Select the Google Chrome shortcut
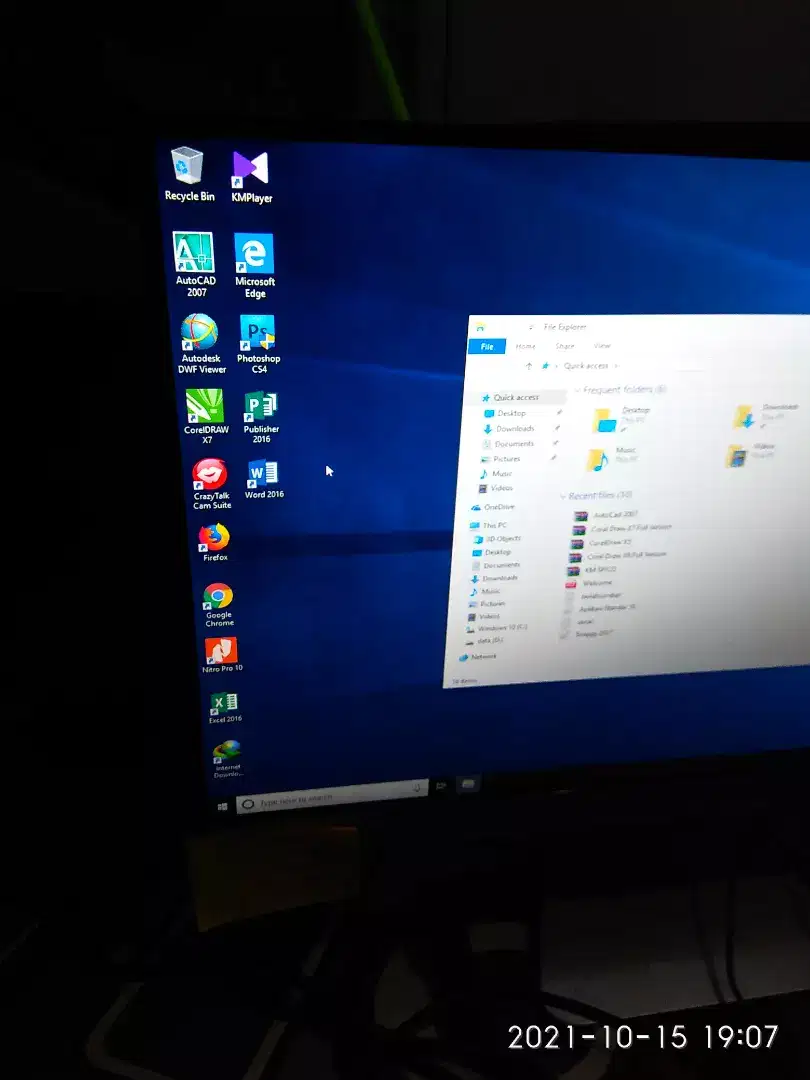Screen dimensions: 810x1080 [218, 605]
